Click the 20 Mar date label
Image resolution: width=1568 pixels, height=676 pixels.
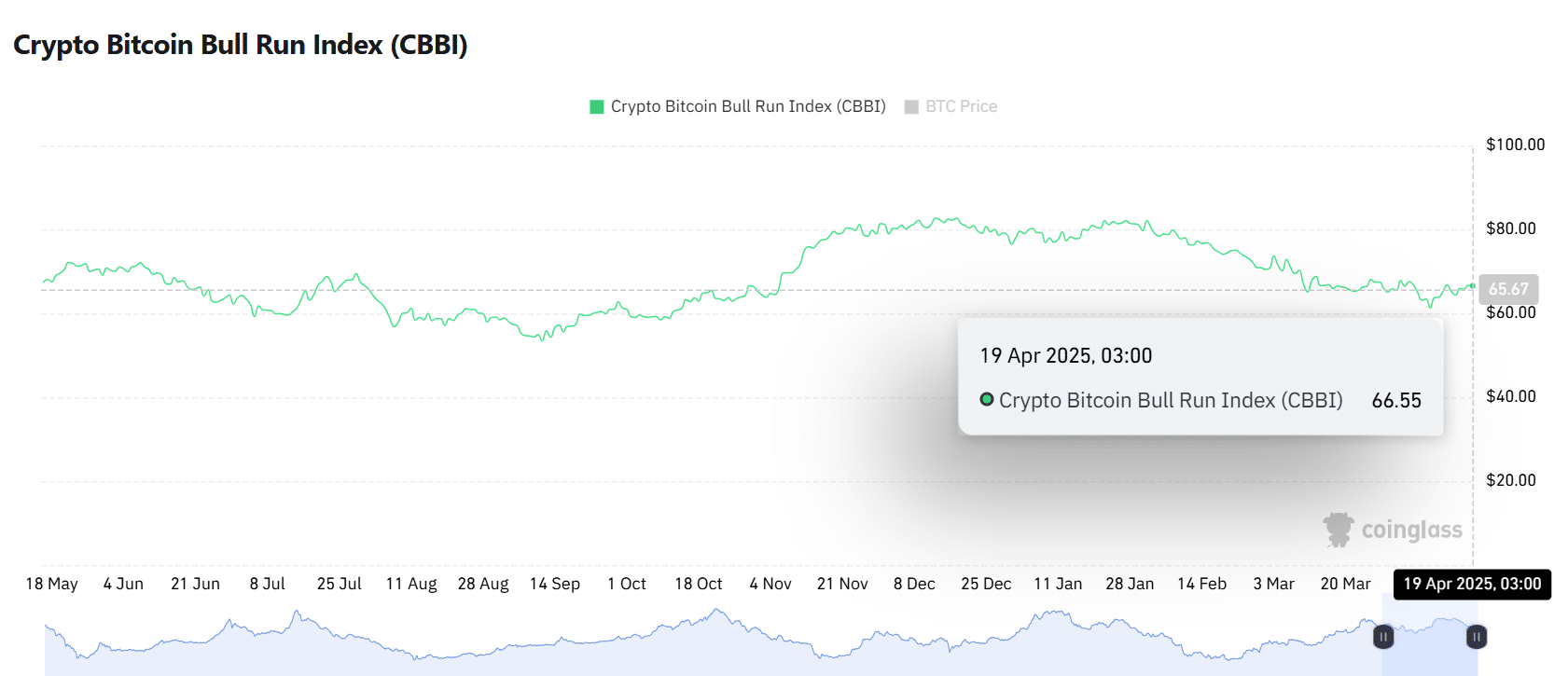1347,584
